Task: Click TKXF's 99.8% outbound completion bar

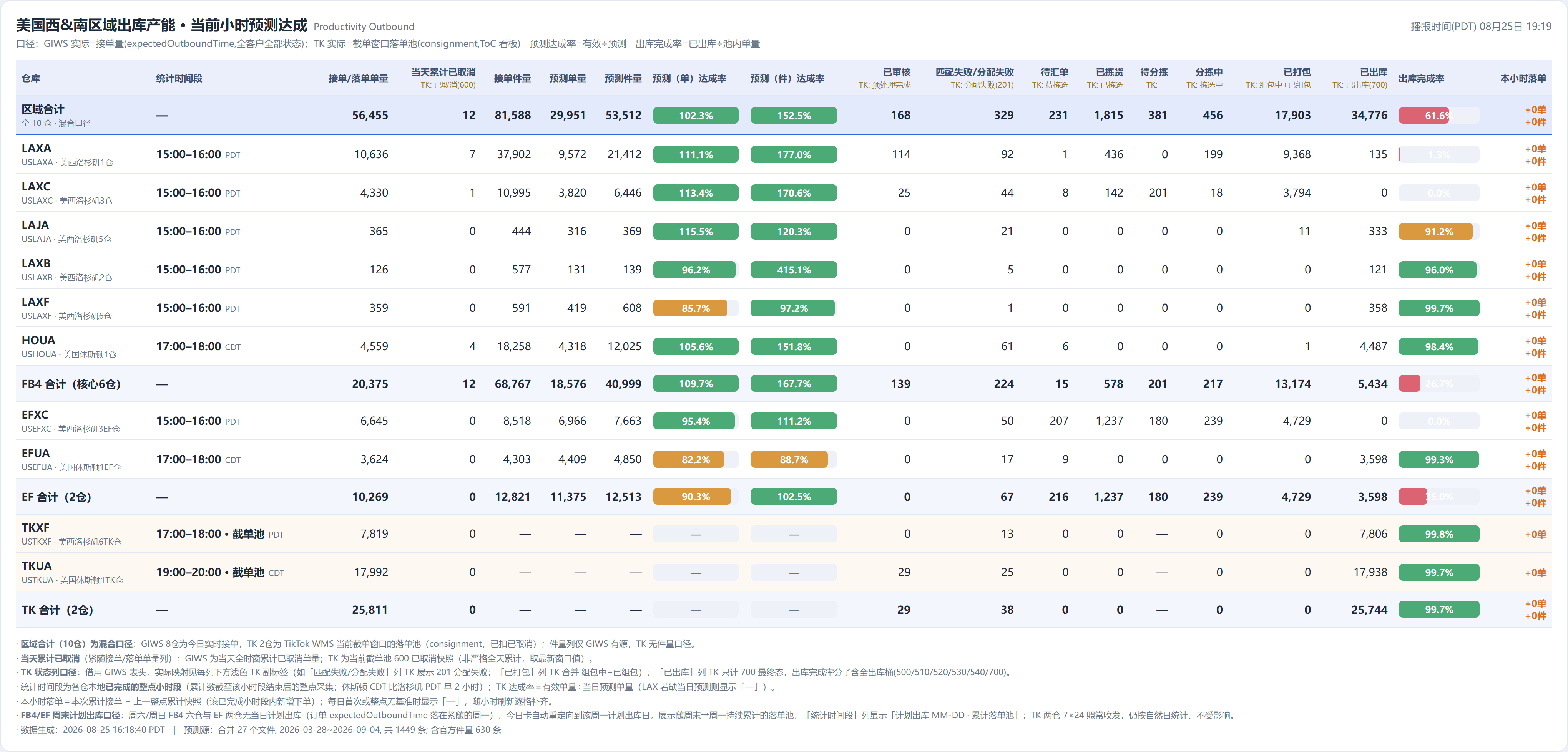Action: (1439, 534)
